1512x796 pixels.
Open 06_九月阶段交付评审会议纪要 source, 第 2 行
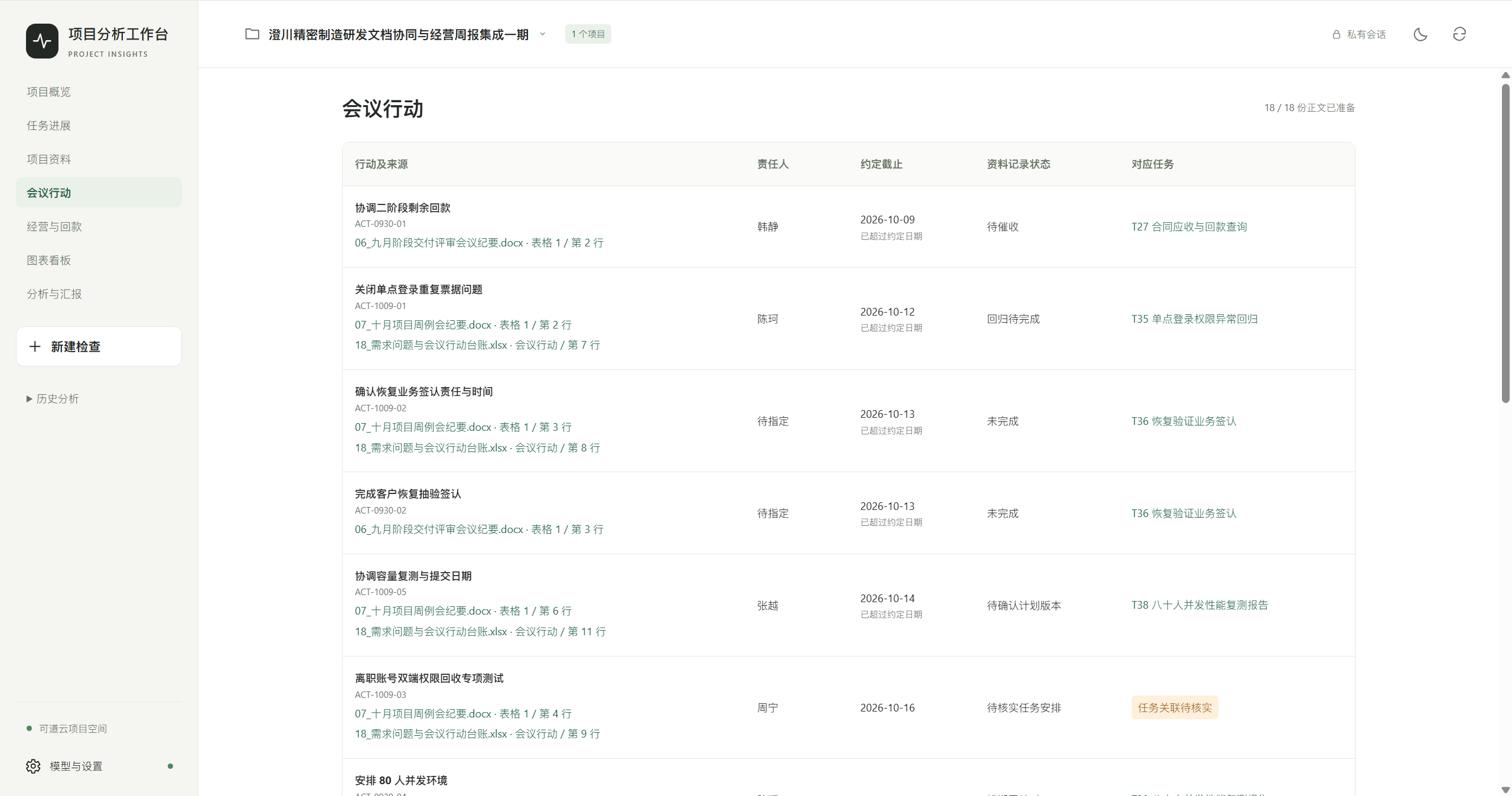coord(479,243)
